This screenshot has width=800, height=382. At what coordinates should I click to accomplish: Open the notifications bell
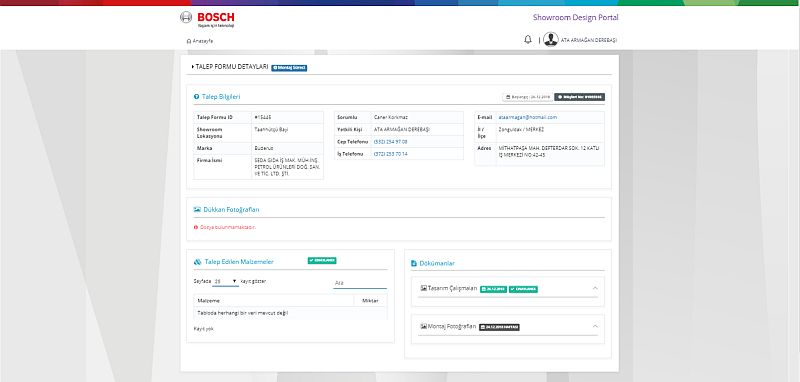528,40
